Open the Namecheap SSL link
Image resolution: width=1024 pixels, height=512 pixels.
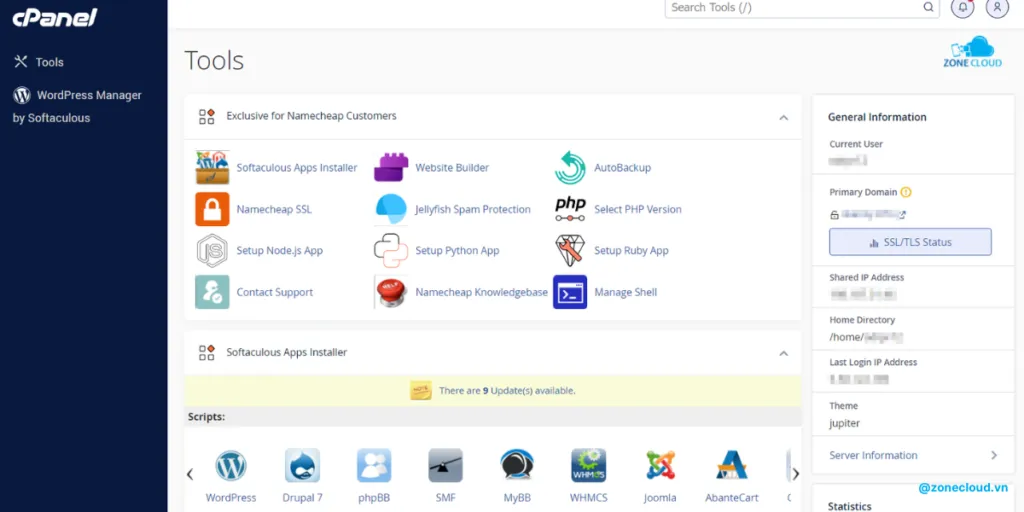tap(274, 209)
